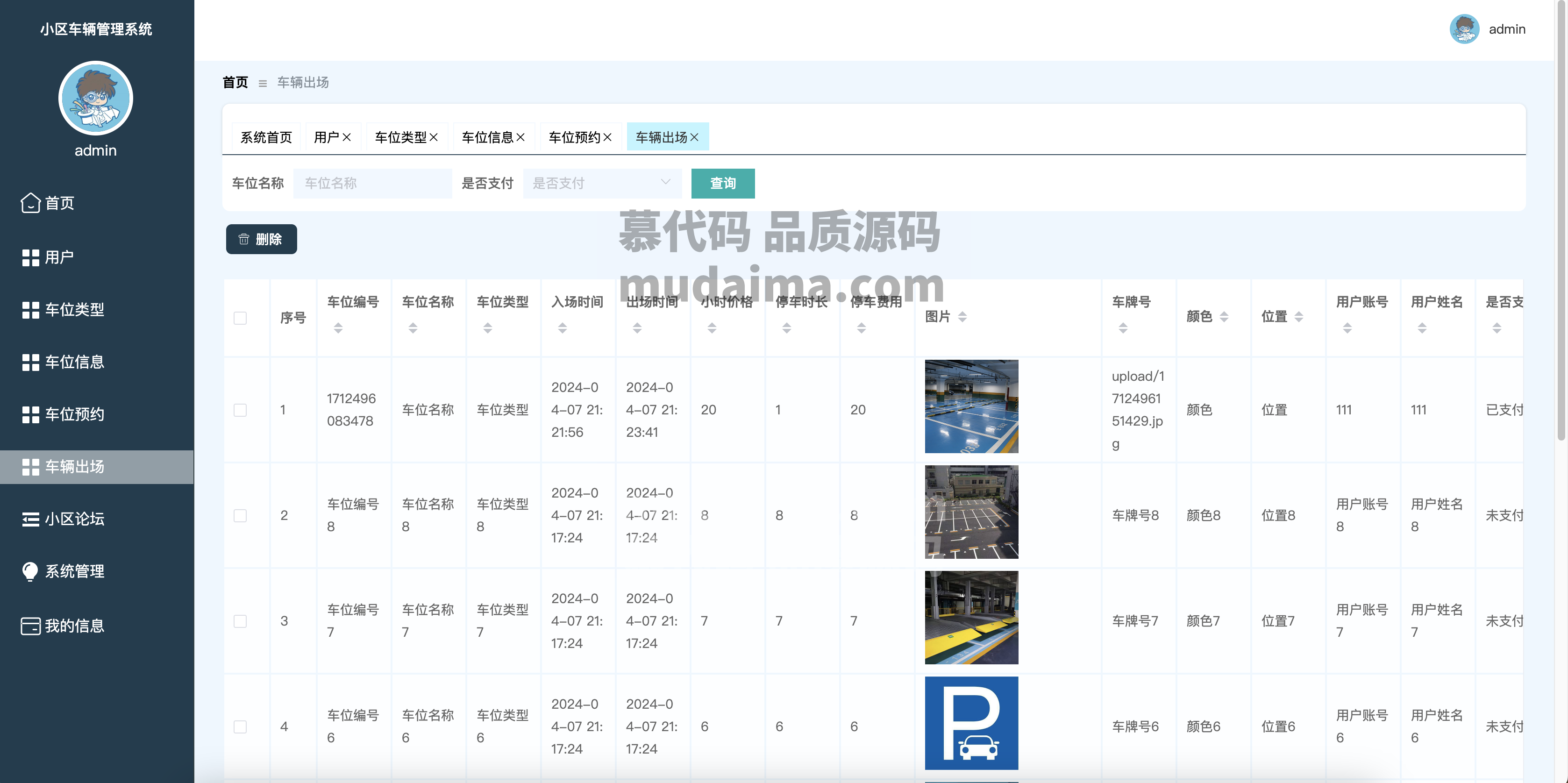This screenshot has width=1568, height=783.
Task: Open the blue parking garage thumbnail in row 1
Action: pos(971,406)
